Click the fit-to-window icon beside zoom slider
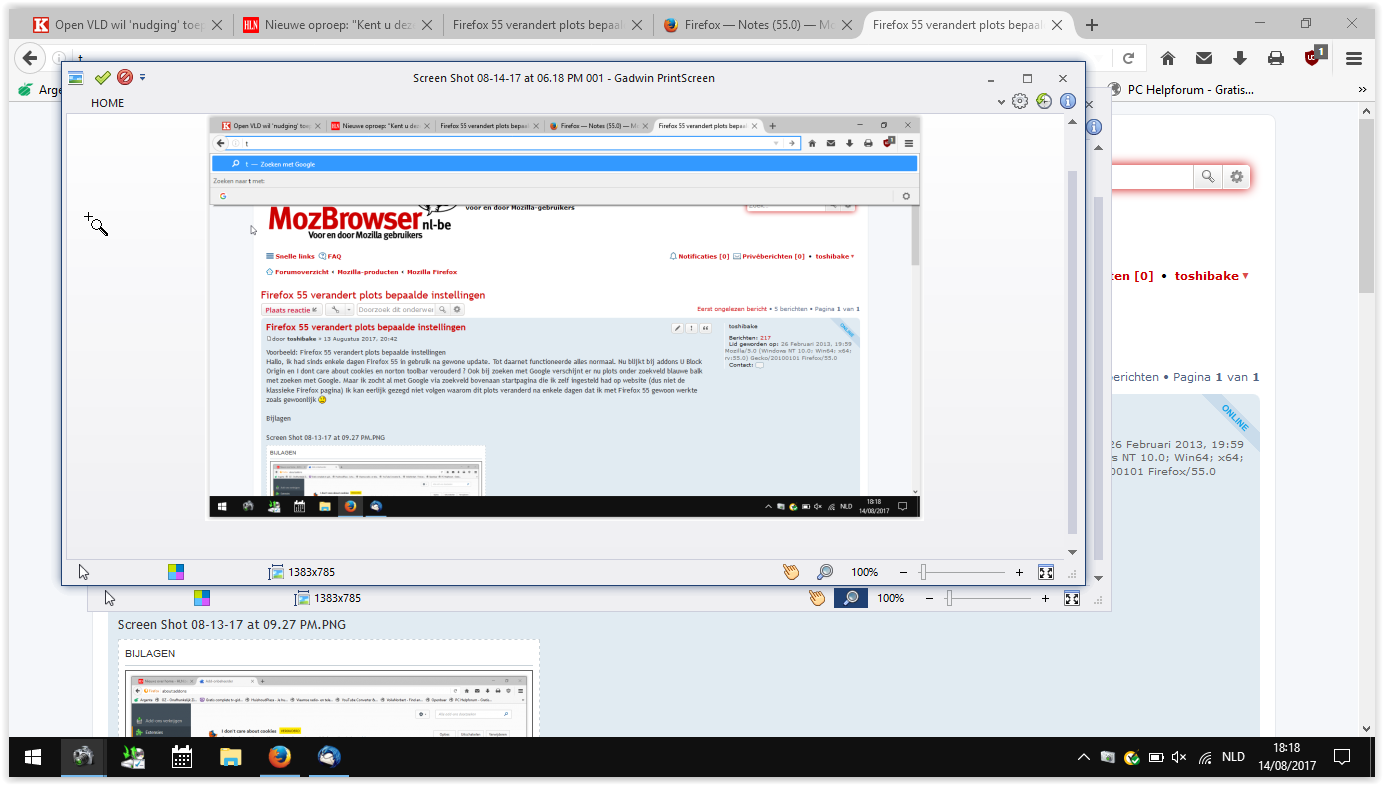The width and height of the screenshot is (1383, 785). (1046, 572)
